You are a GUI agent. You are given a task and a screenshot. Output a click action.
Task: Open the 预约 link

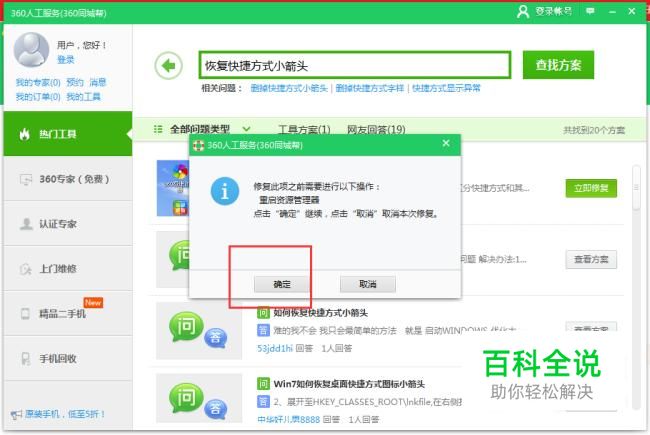(x=75, y=82)
